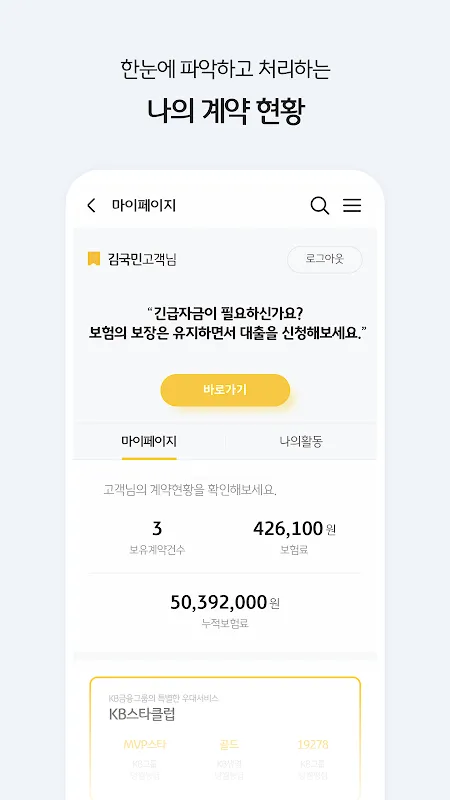
Task: Open search with the magnifier icon
Action: click(x=319, y=206)
